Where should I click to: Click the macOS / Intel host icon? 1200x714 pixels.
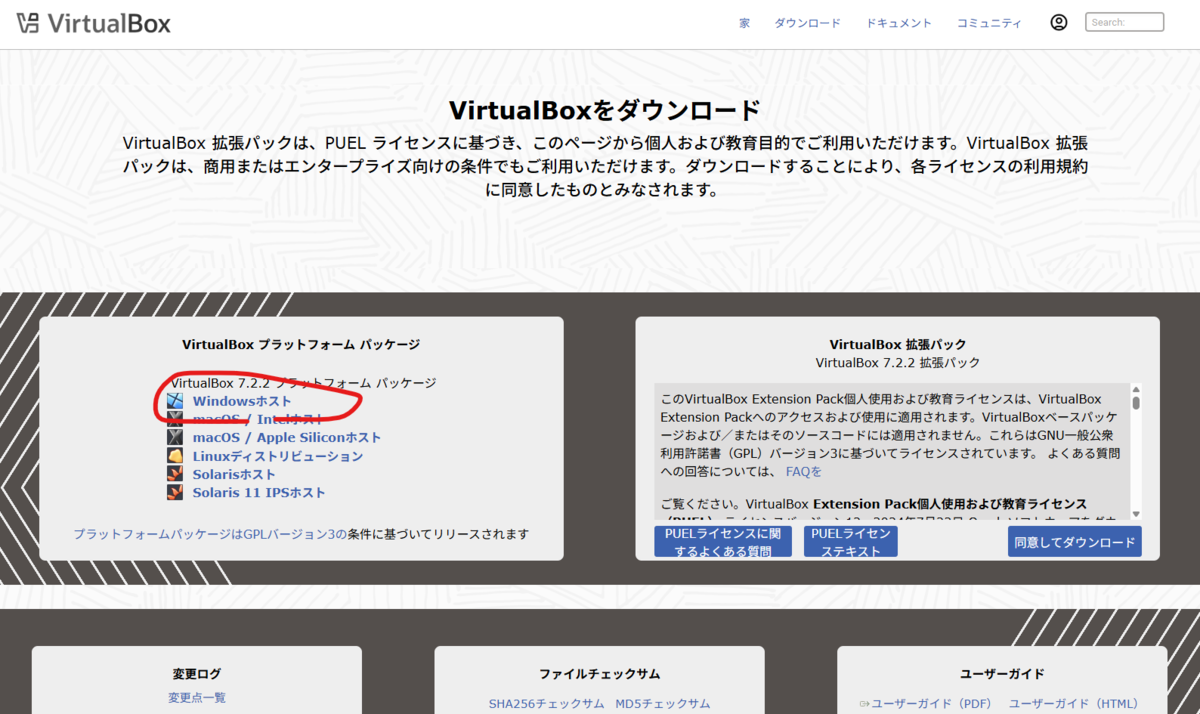pyautogui.click(x=175, y=419)
